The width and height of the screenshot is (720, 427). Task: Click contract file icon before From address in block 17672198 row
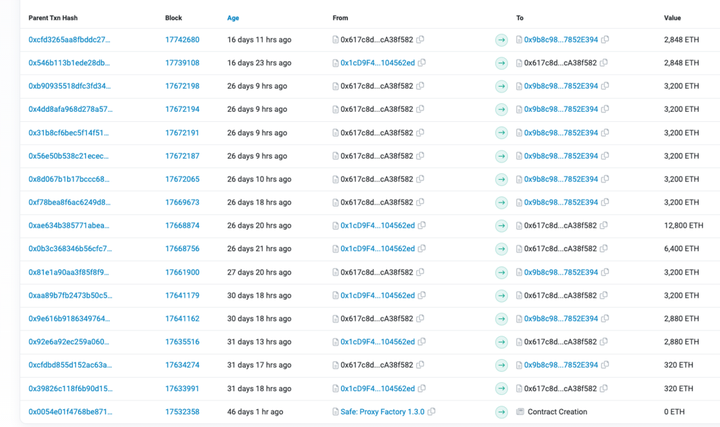(x=335, y=86)
